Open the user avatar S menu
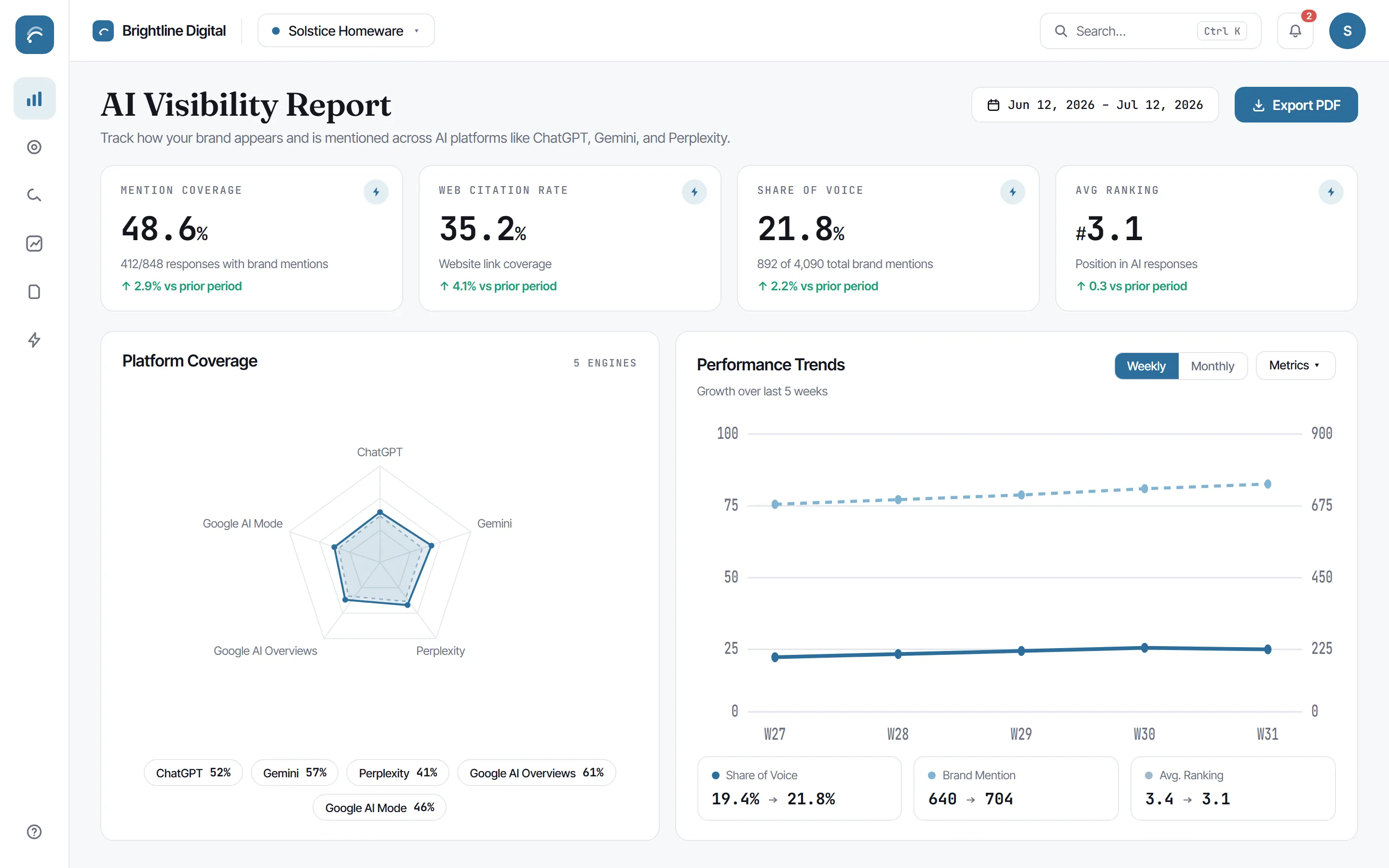This screenshot has width=1389, height=868. 1347,31
